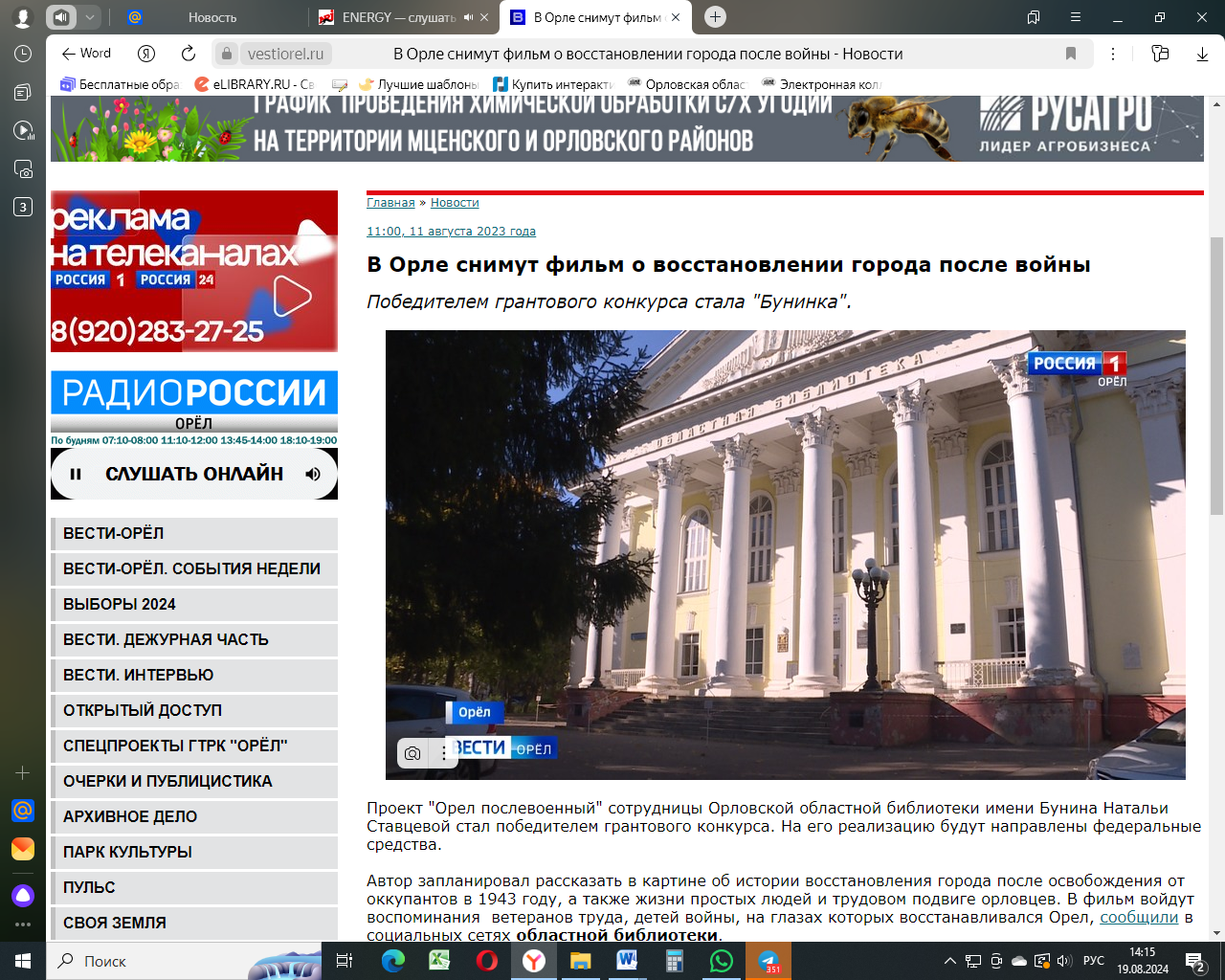
Task: Bookmark this page via address bar icon
Action: [x=1071, y=54]
